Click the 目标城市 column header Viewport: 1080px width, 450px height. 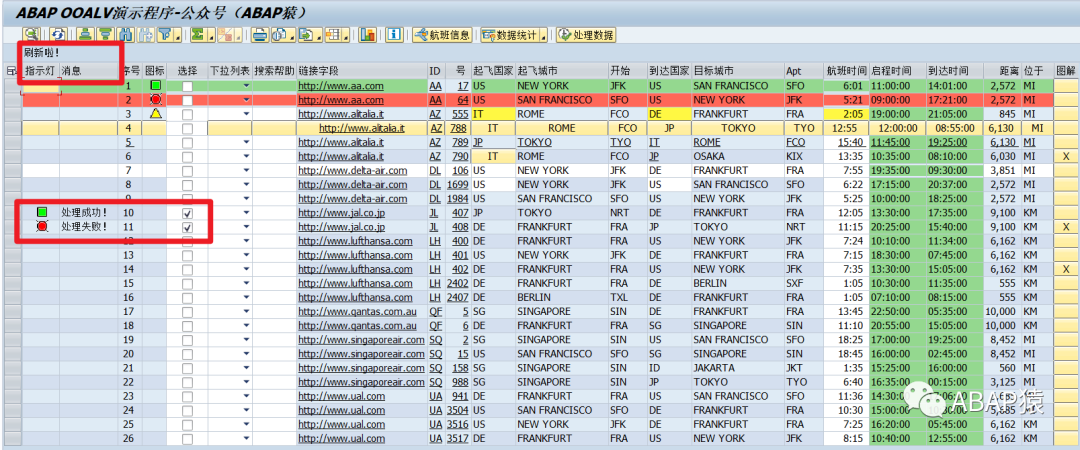coord(738,70)
